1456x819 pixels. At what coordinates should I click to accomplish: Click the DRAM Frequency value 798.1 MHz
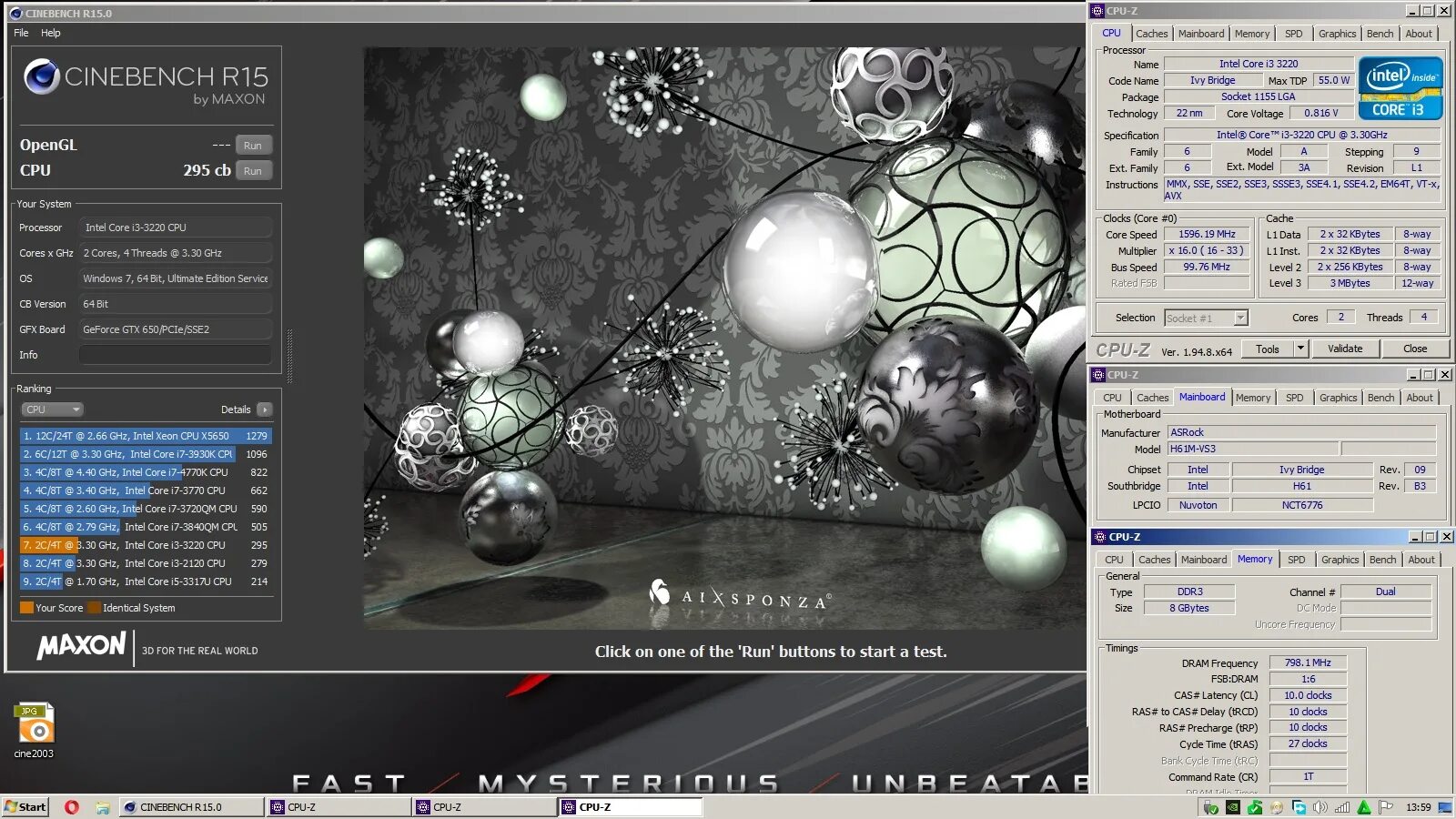coord(1308,663)
